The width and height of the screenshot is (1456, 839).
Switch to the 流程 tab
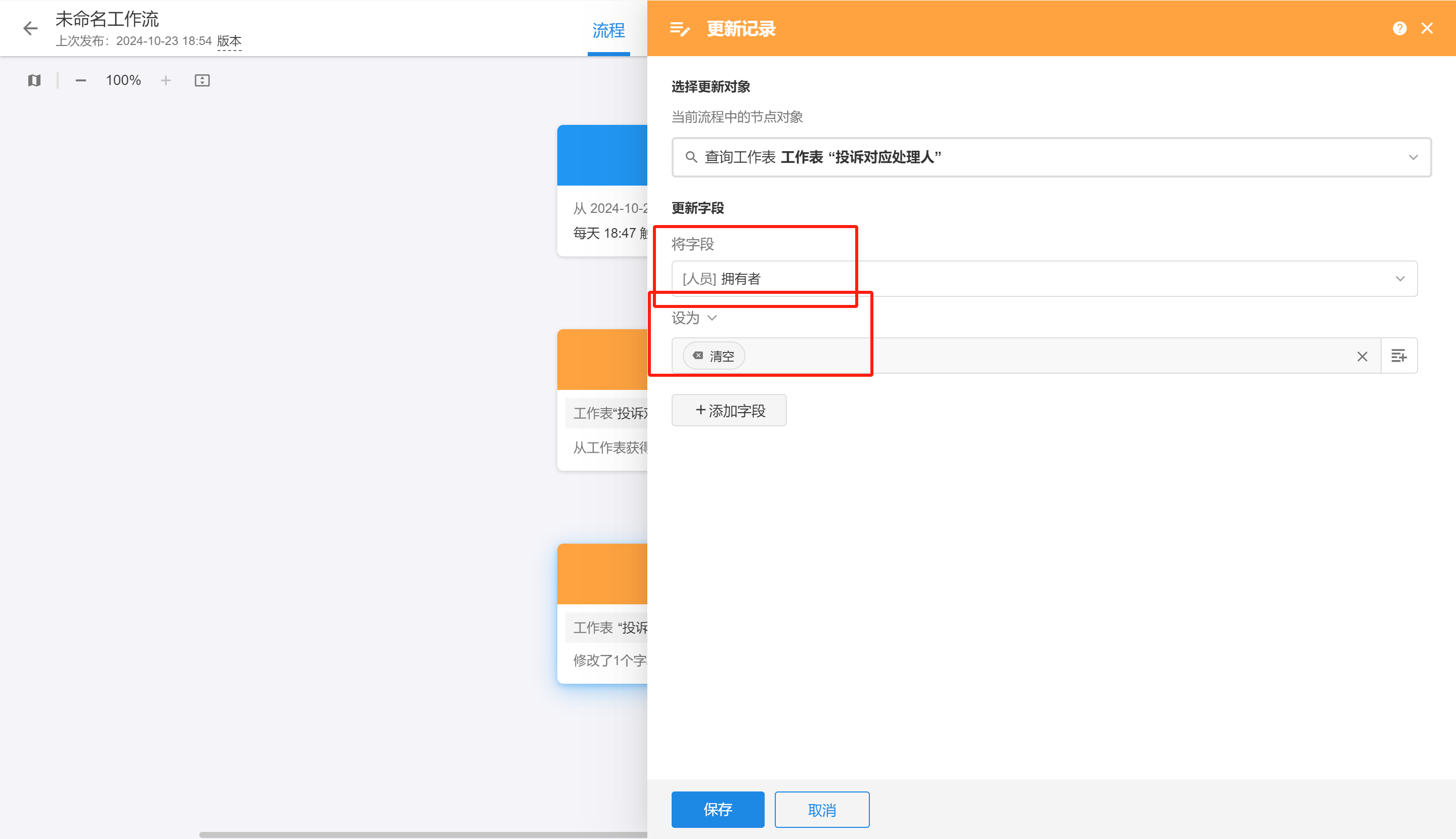point(608,30)
